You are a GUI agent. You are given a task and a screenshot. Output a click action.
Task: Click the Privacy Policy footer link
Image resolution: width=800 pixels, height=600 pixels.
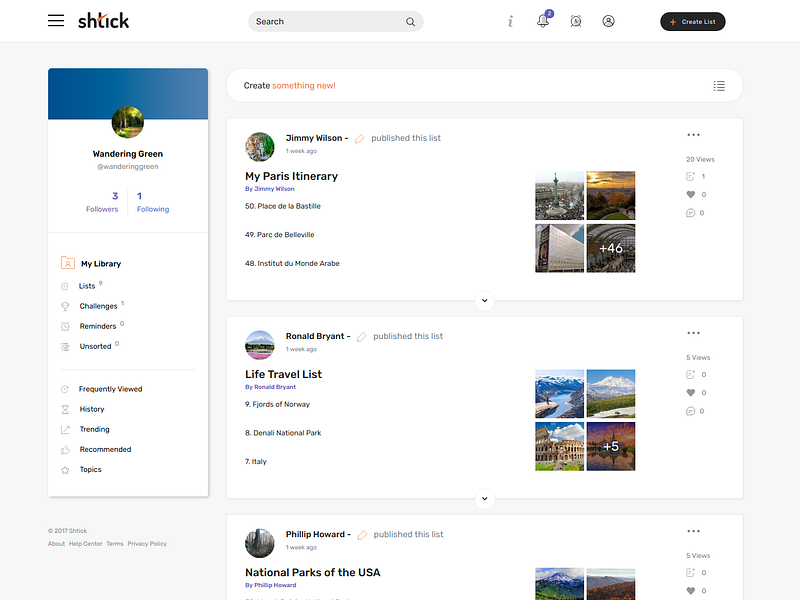147,544
